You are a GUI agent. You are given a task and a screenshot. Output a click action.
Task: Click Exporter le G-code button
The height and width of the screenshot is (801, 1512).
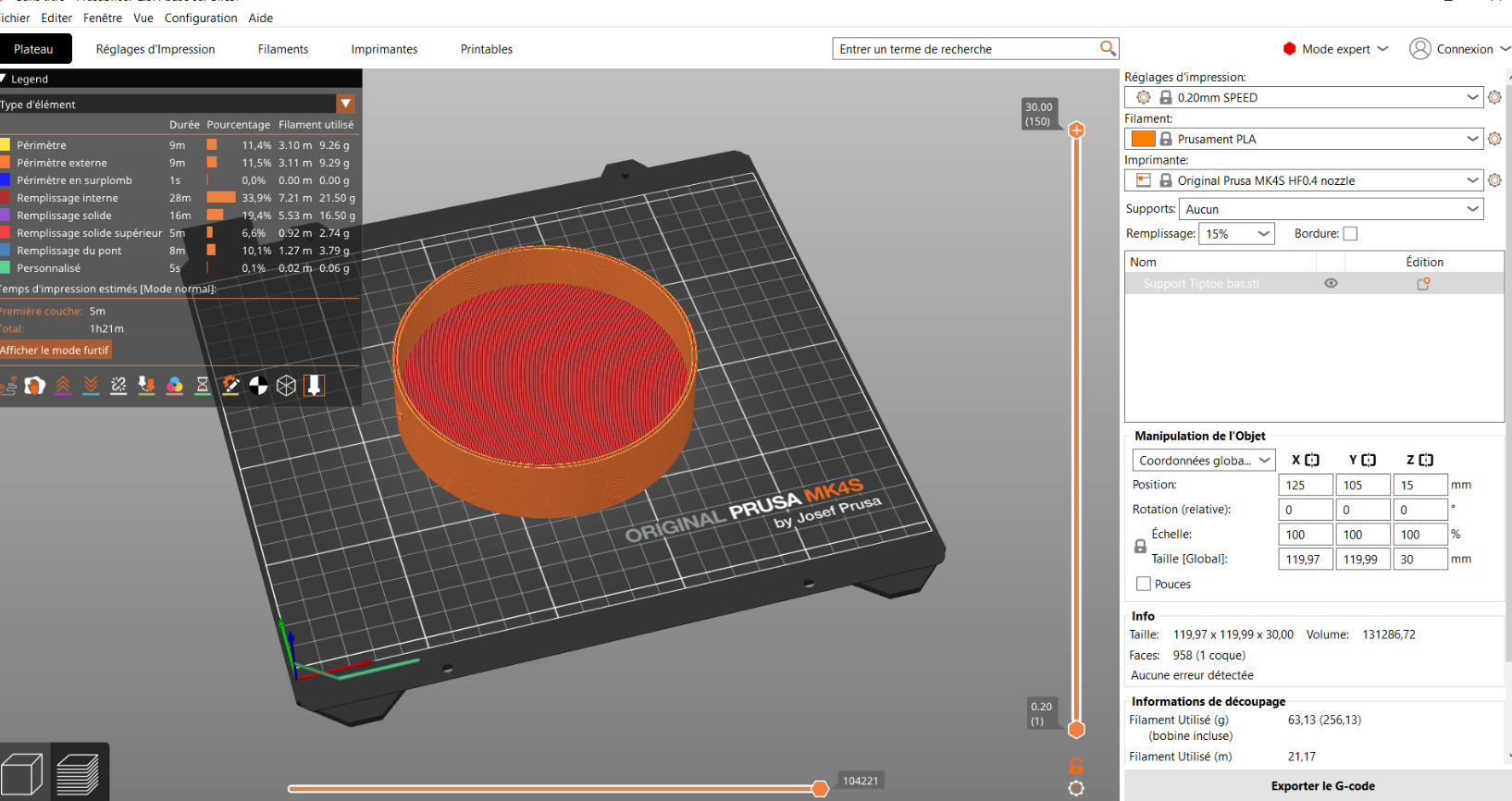click(x=1322, y=786)
